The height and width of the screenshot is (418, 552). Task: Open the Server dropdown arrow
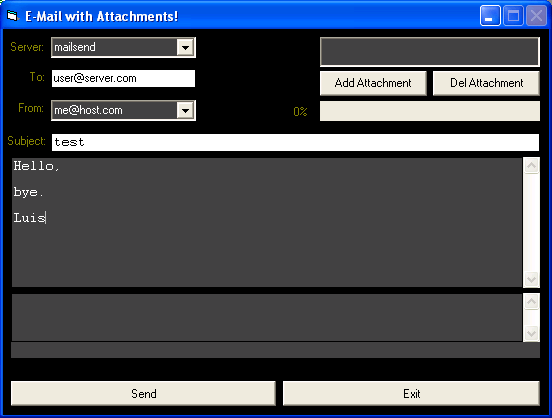click(185, 47)
